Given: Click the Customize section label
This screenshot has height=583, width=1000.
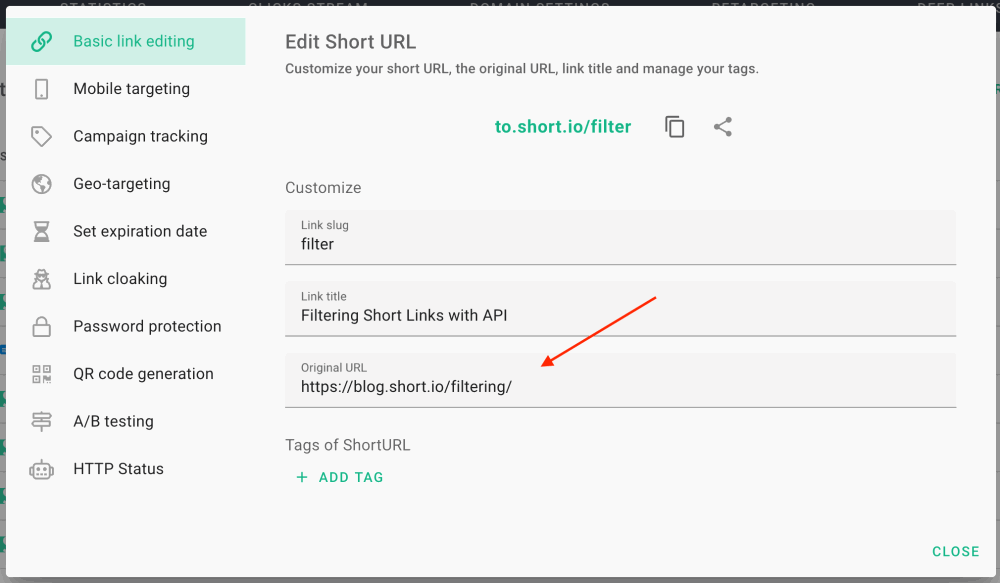Looking at the screenshot, I should [x=323, y=188].
